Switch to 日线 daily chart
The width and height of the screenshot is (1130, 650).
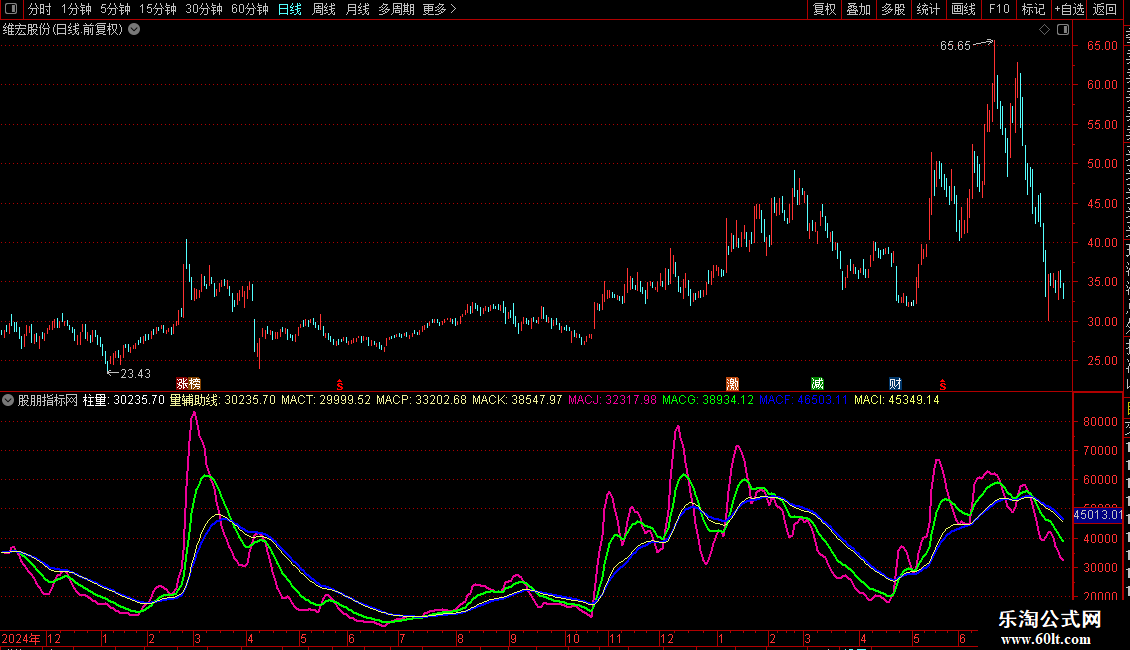pos(290,9)
